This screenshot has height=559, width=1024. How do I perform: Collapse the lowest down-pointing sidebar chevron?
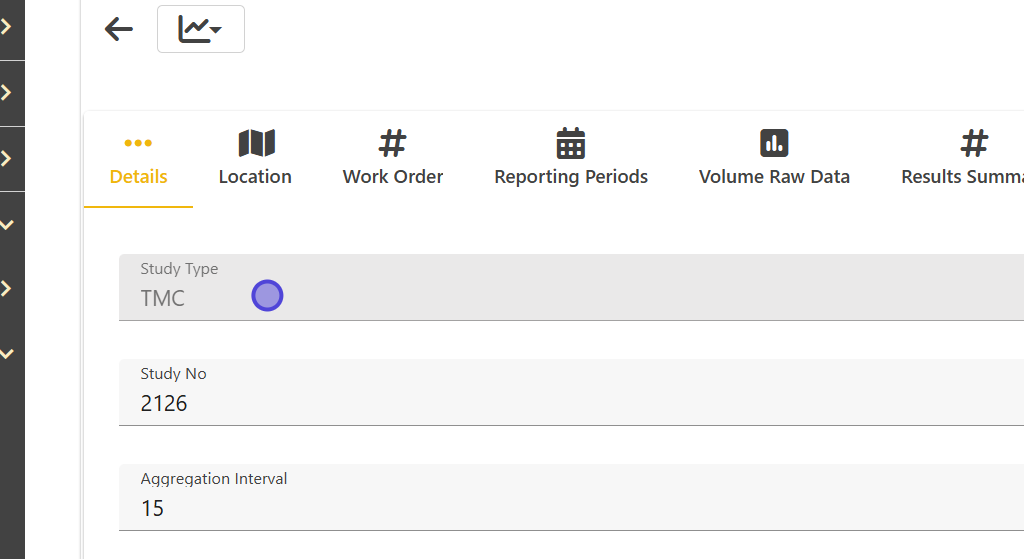(7, 353)
